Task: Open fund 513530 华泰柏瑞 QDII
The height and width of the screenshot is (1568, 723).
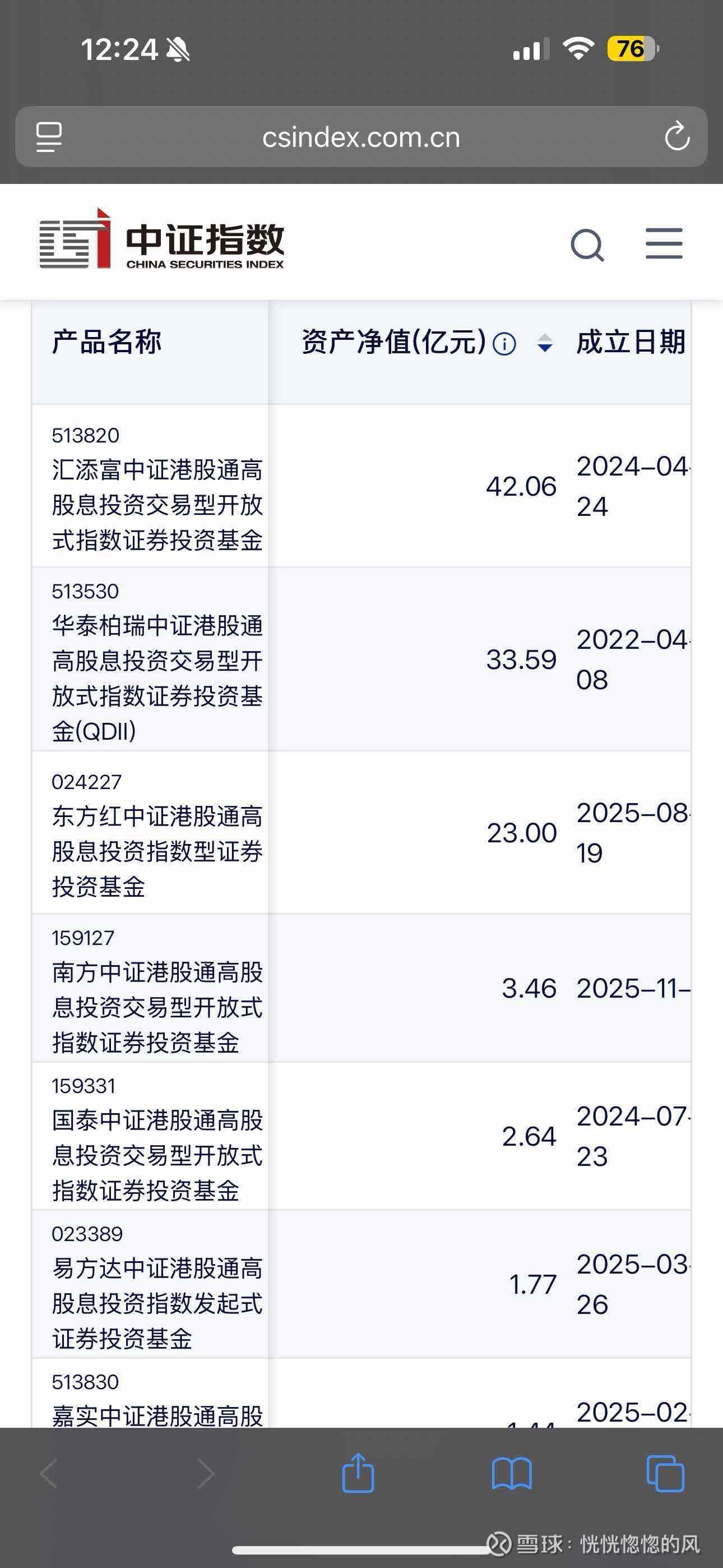Action: (157, 661)
